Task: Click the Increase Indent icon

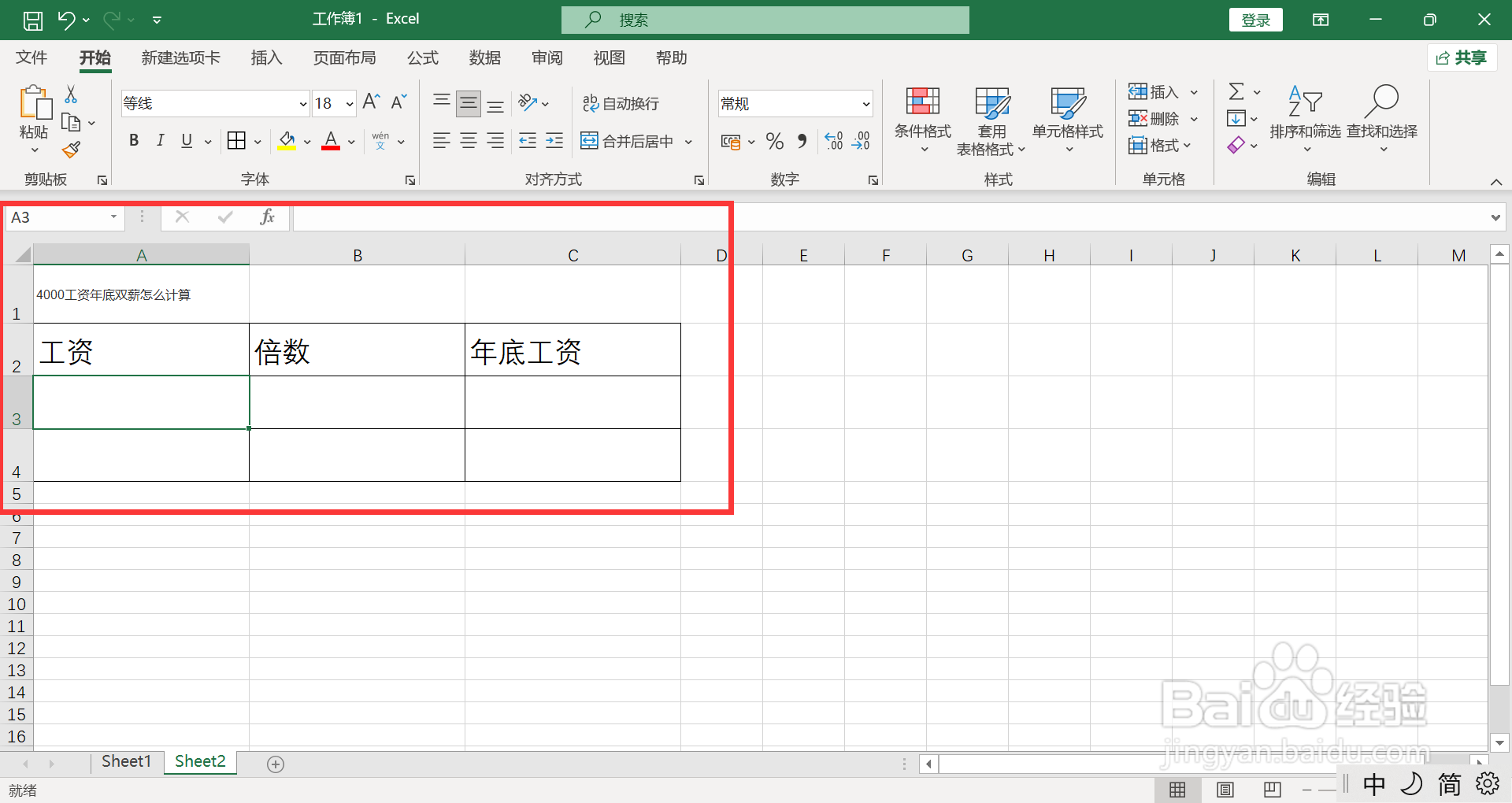Action: [554, 141]
